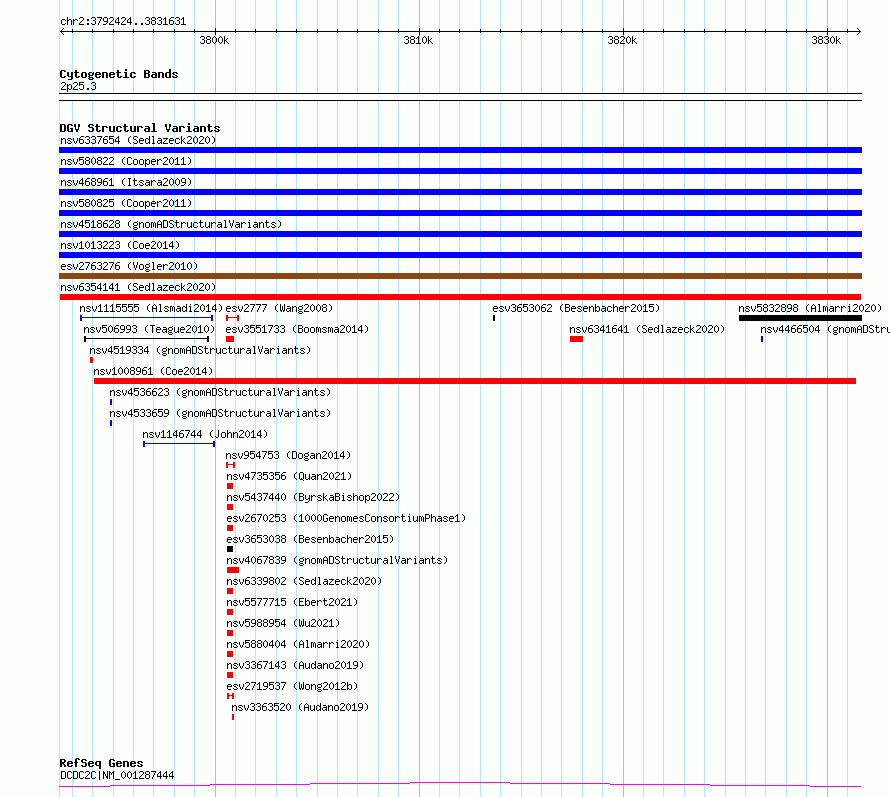Select nsv4519334 (gnomADStructuralVariants) label
The height and width of the screenshot is (797, 890).
pyautogui.click(x=200, y=350)
